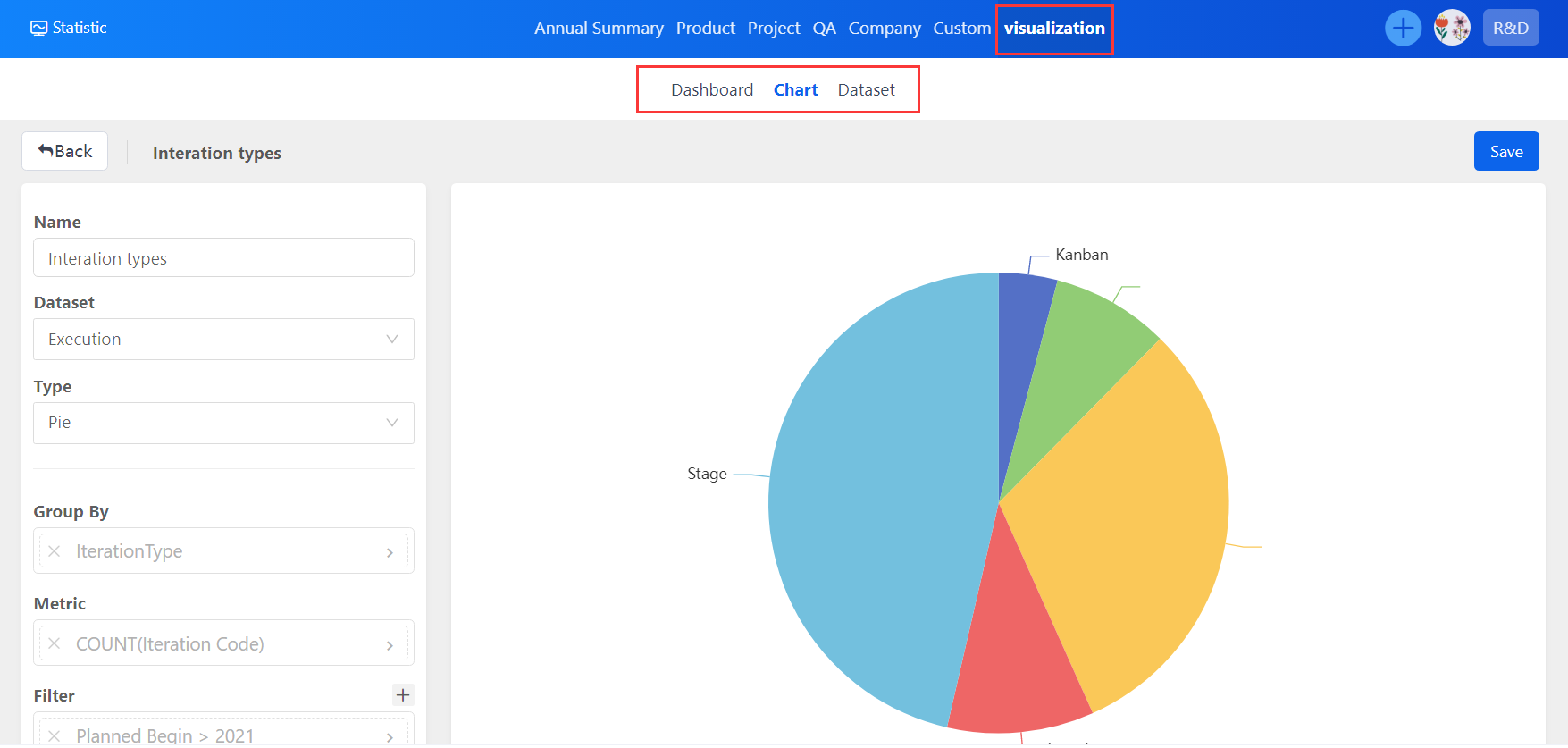Open the Annual Summary menu
This screenshot has width=1568, height=748.
(599, 29)
